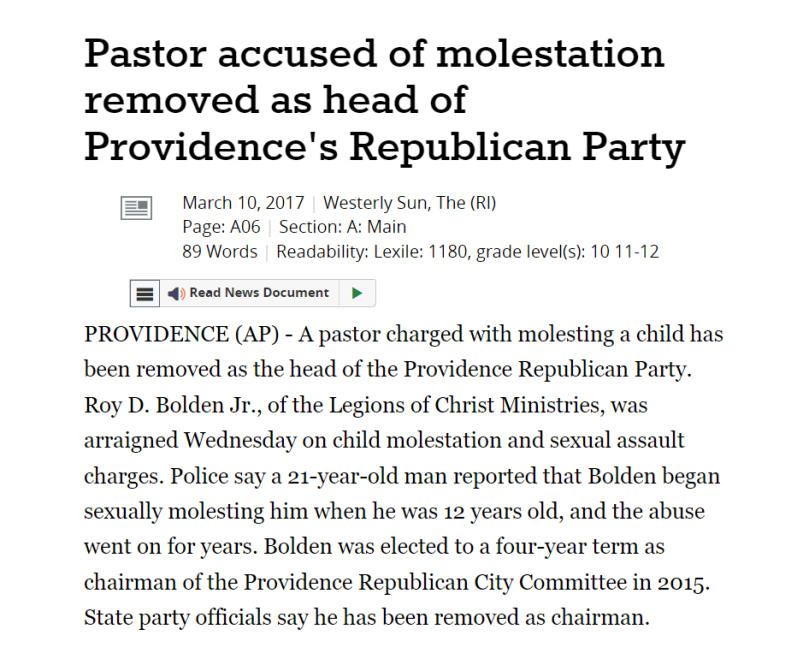Click the March 10, 2017 date
The width and height of the screenshot is (809, 647).
click(244, 203)
